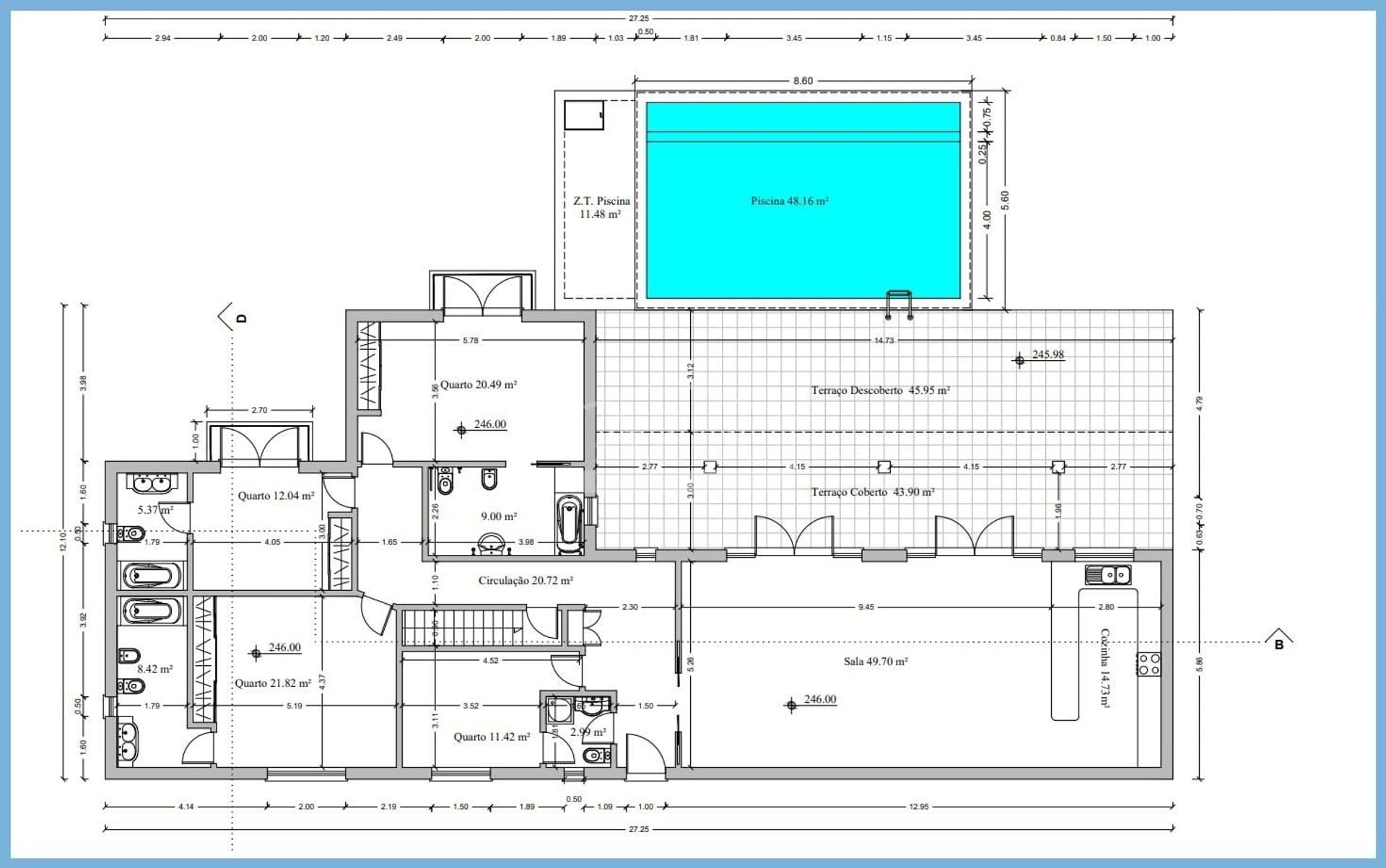
Task: Click the section marker B arrow
Action: [x=1278, y=638]
